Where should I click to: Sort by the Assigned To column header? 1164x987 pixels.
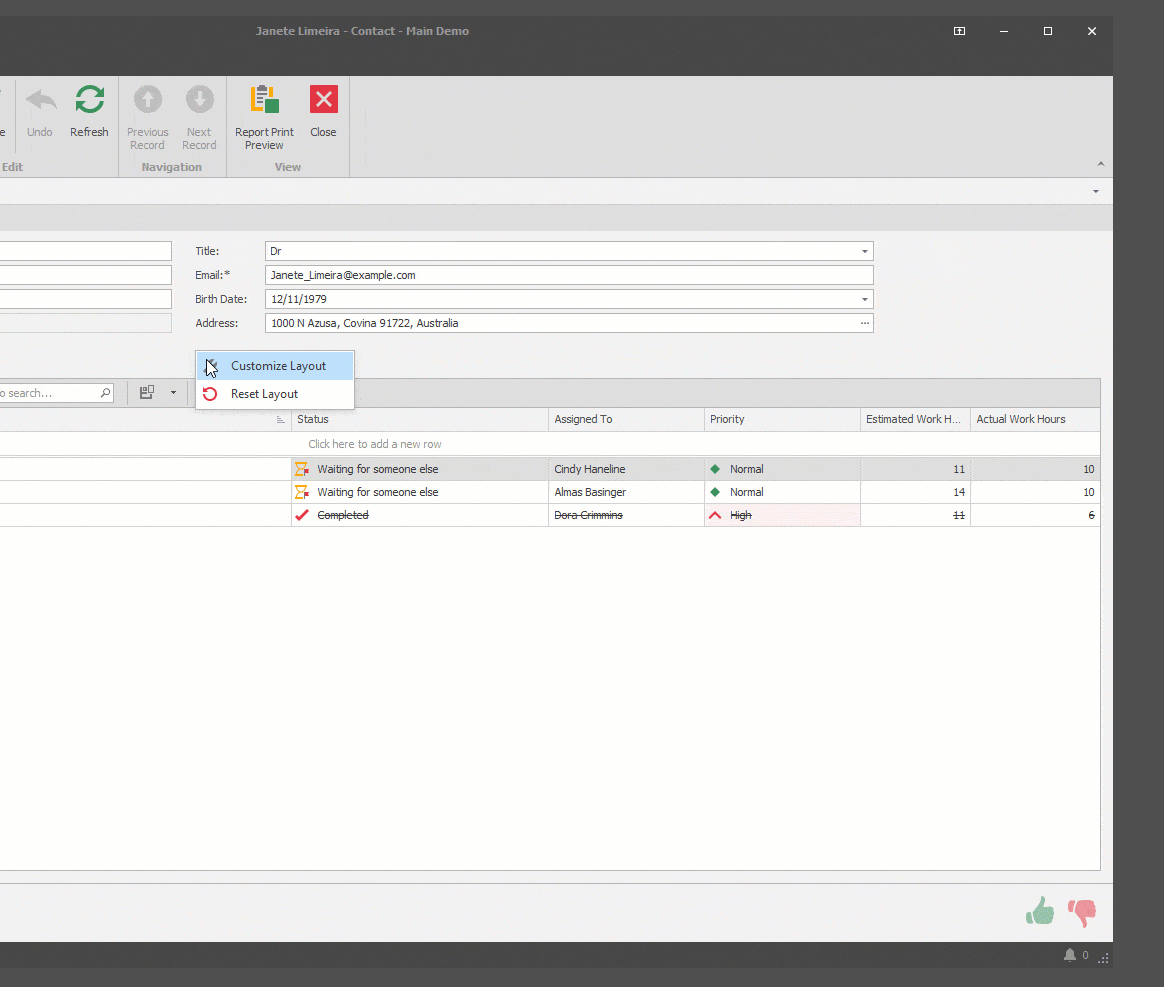click(626, 419)
